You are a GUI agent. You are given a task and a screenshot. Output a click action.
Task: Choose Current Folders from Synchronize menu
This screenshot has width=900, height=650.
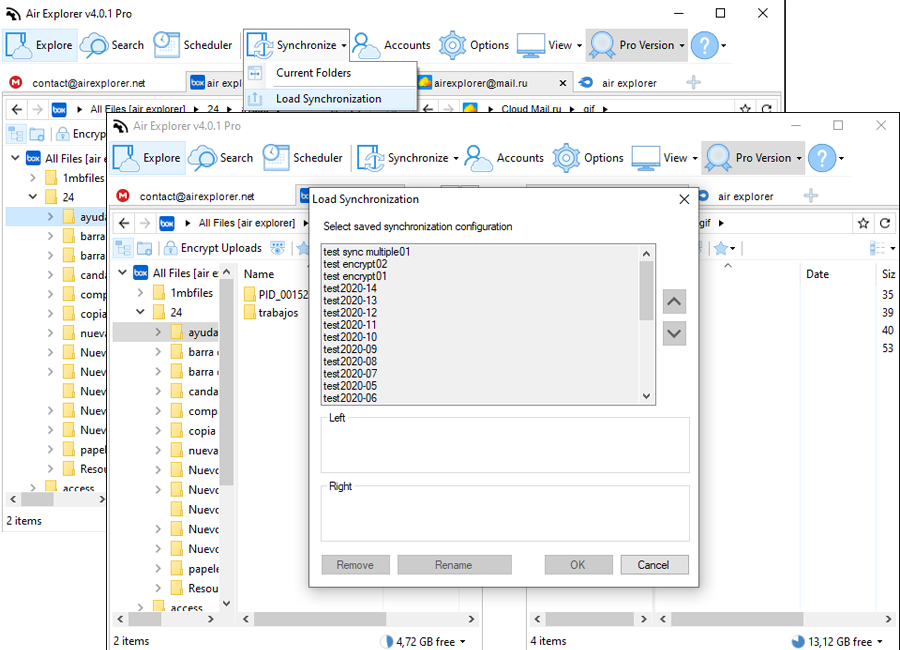click(x=330, y=73)
